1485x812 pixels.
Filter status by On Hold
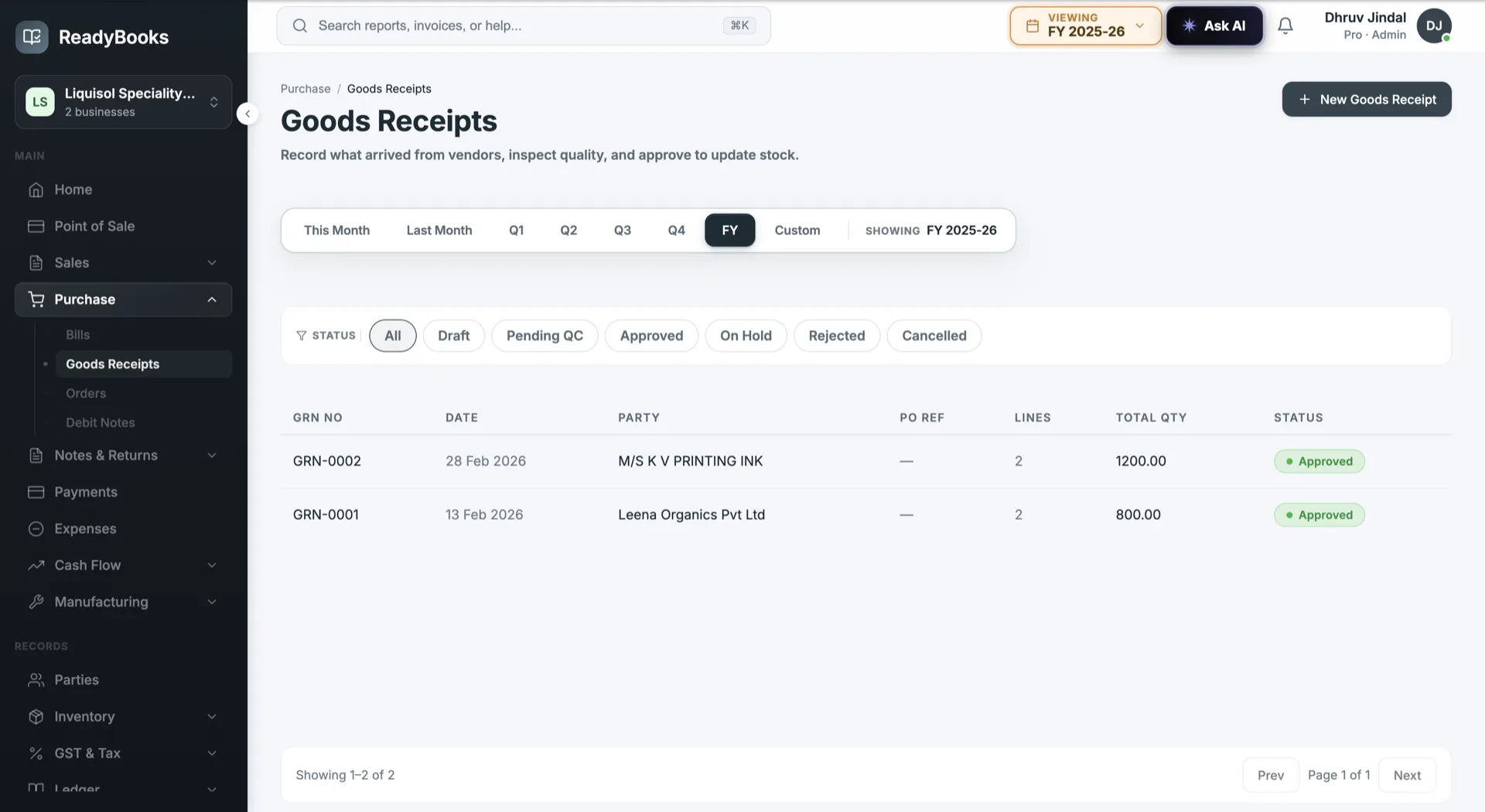point(746,336)
